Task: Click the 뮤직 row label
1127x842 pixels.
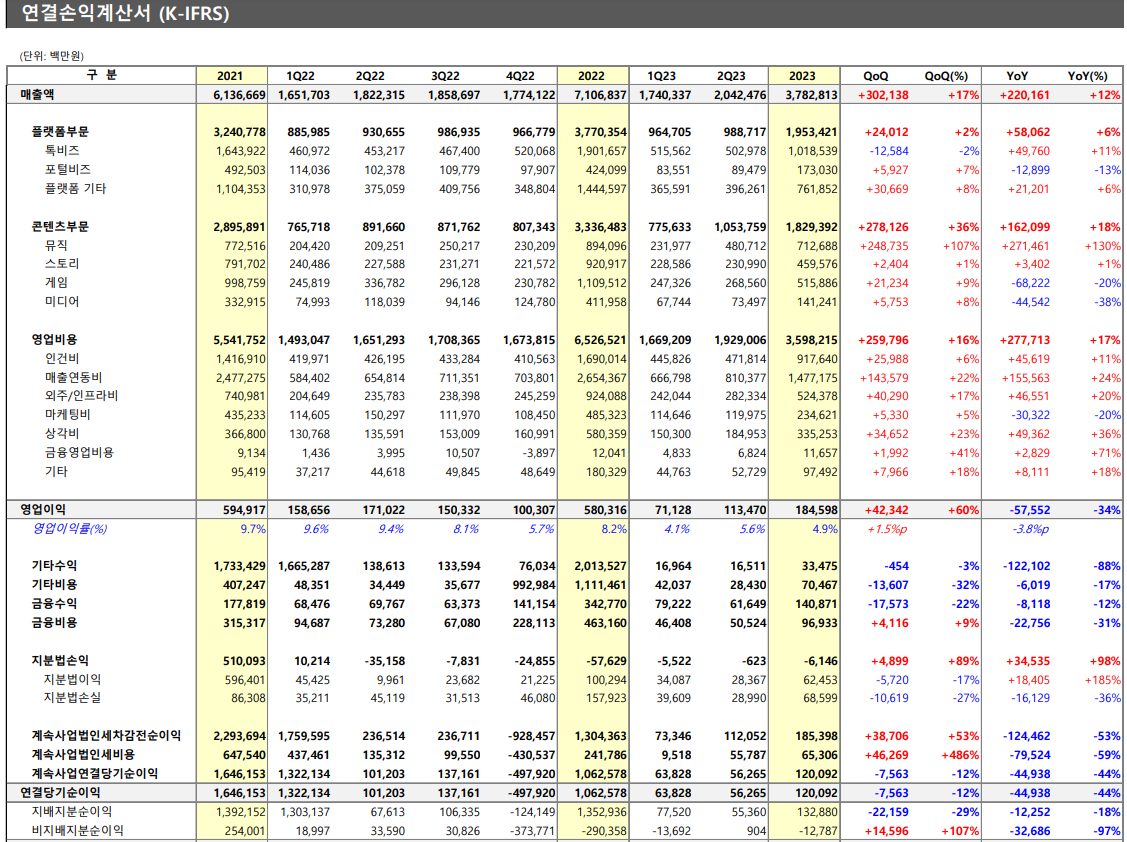Action: point(56,246)
